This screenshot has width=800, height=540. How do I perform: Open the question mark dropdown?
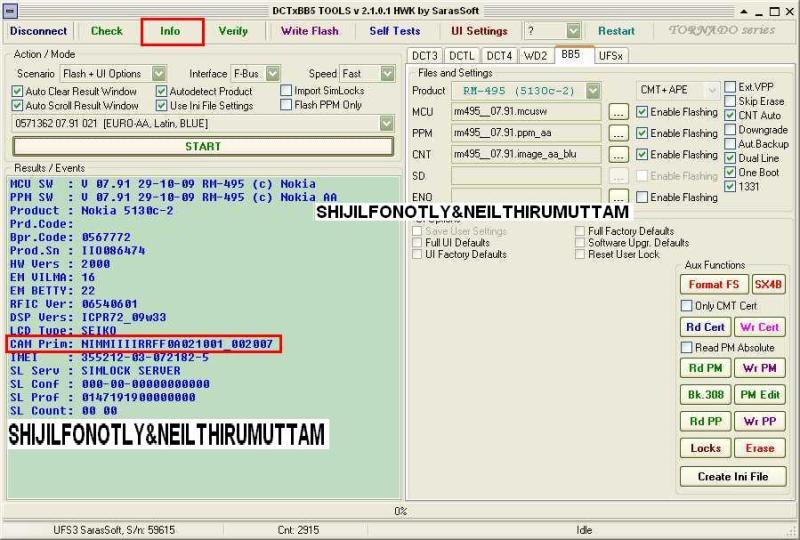(573, 31)
